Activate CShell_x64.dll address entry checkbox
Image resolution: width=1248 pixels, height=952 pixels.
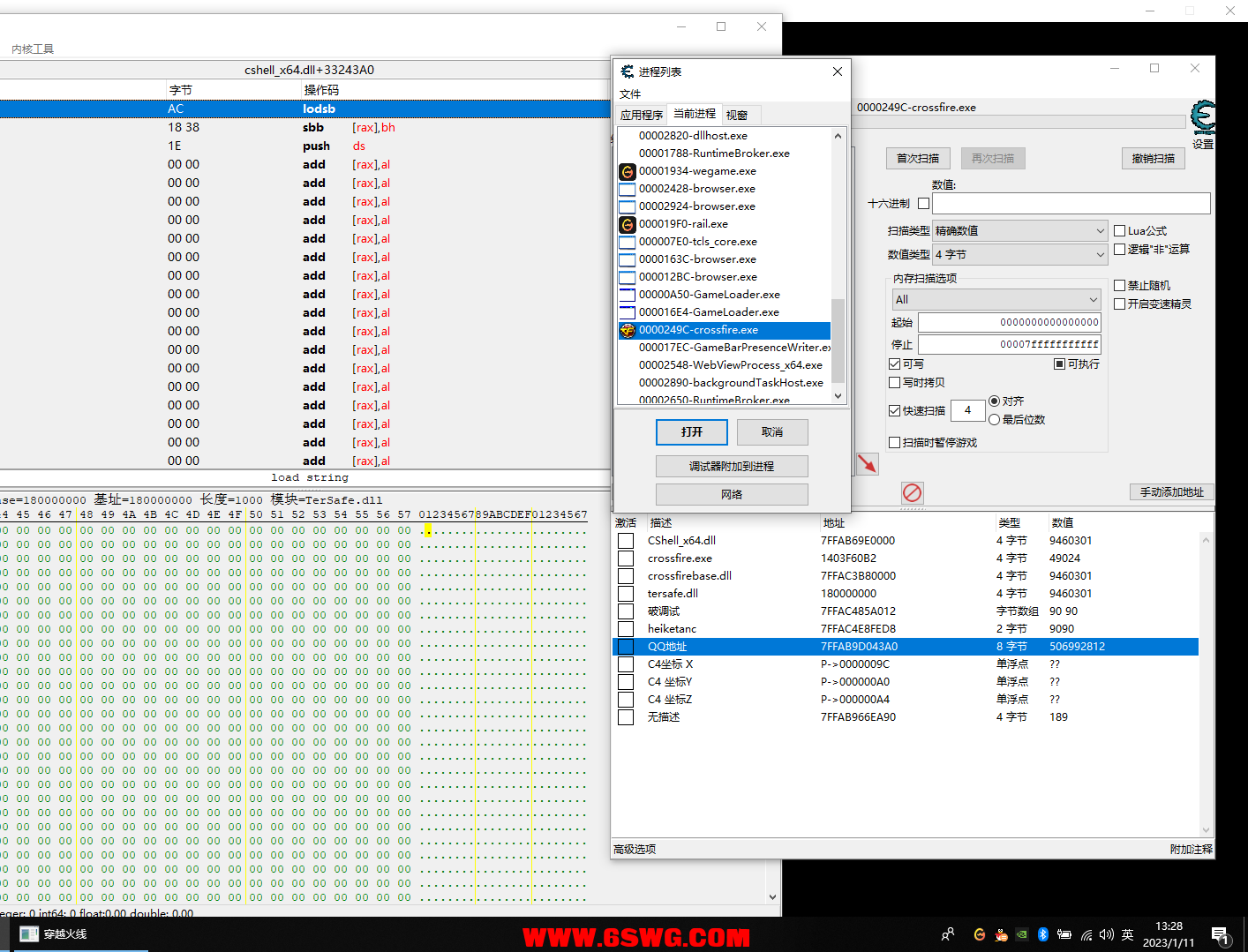point(626,541)
